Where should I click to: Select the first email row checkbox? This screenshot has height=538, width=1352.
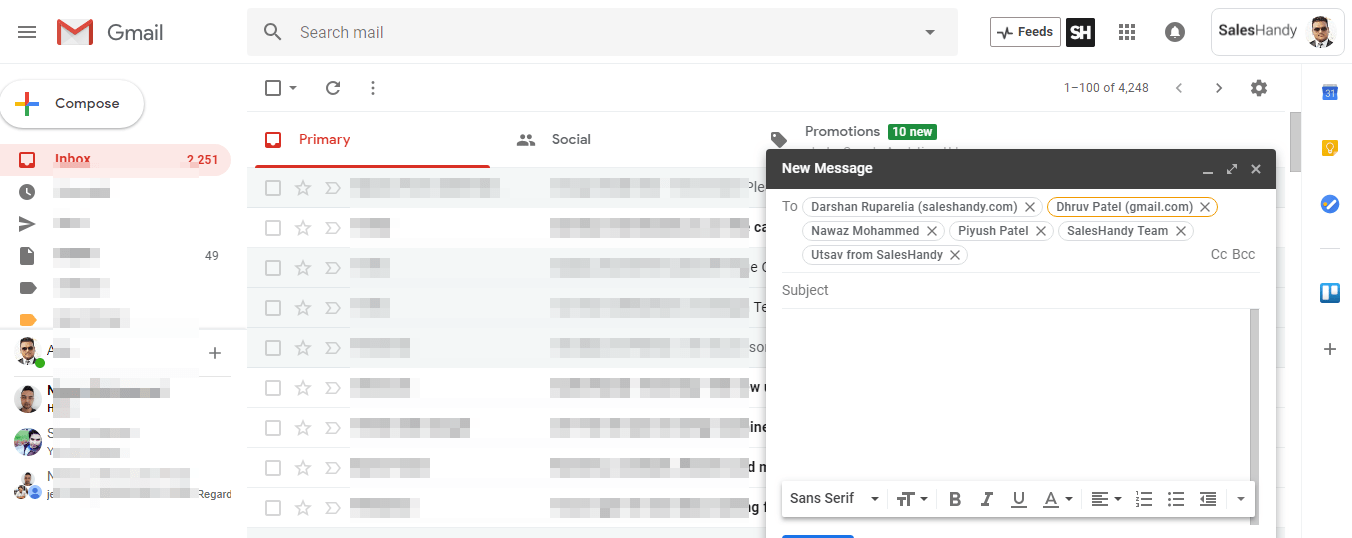click(273, 188)
